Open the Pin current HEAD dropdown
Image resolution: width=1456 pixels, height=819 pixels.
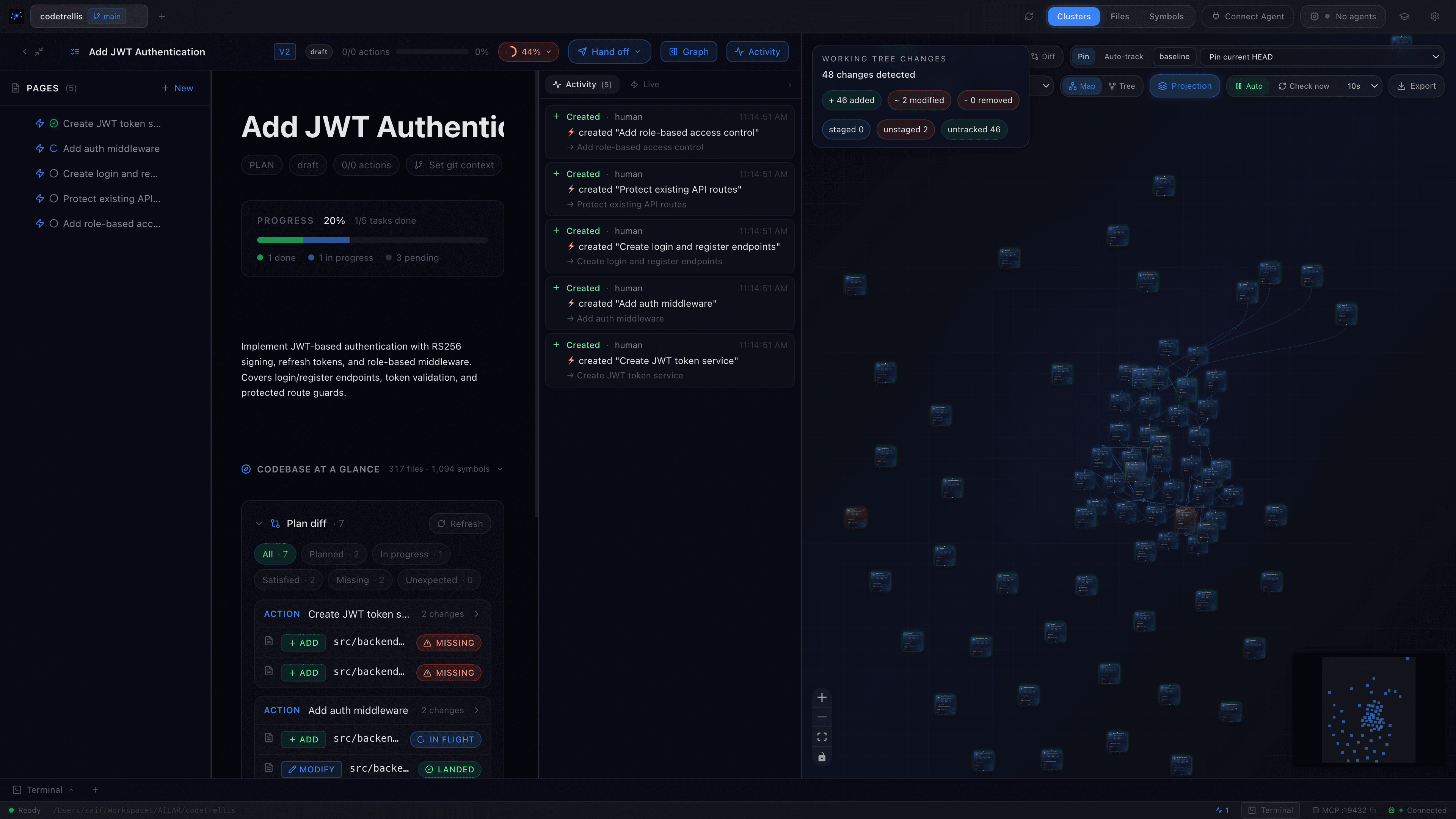coord(1321,56)
